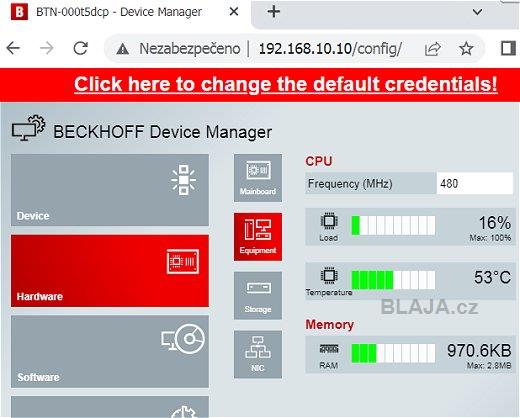Viewport: 520px width, 418px height.
Task: Open the browser side panel icon
Action: pyautogui.click(x=509, y=49)
